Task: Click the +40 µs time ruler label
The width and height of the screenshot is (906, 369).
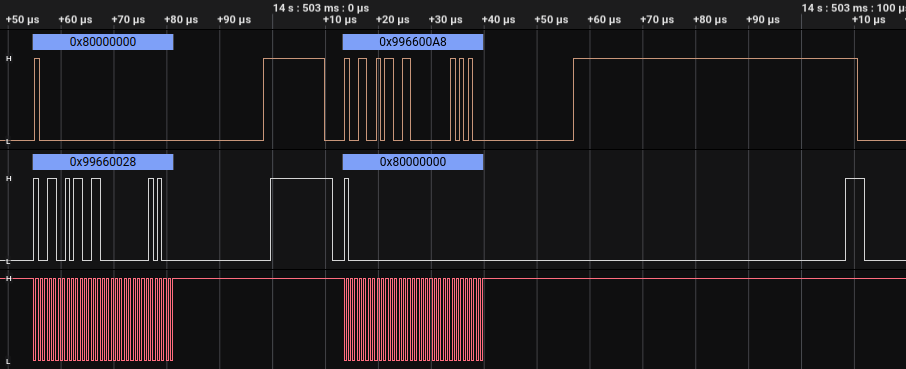Action: [498, 20]
